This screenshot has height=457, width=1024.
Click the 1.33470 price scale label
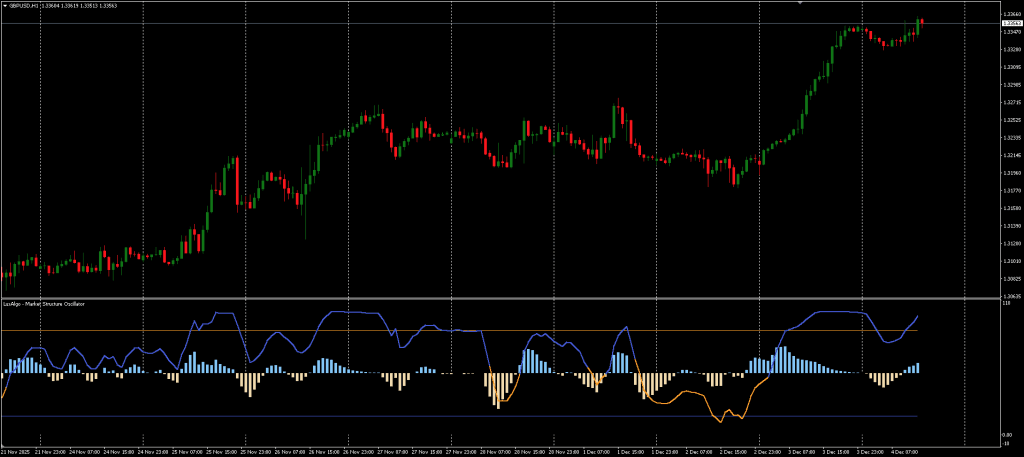coord(1012,31)
